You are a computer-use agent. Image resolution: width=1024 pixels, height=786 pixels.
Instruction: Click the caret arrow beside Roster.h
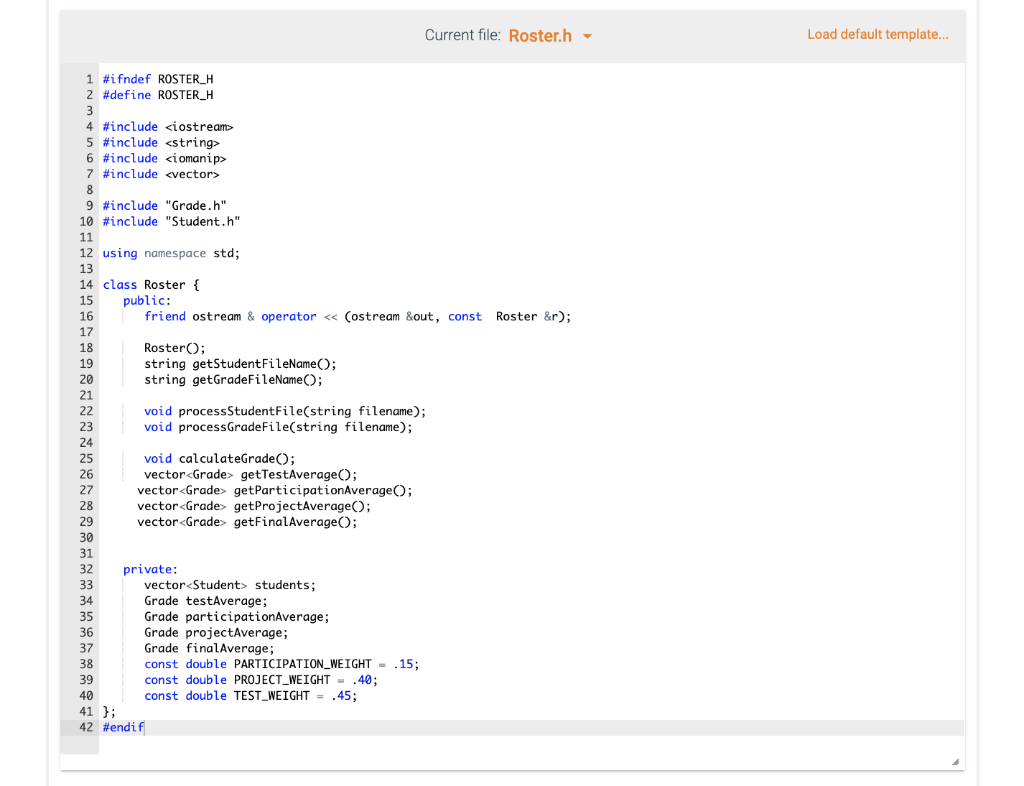pos(586,35)
